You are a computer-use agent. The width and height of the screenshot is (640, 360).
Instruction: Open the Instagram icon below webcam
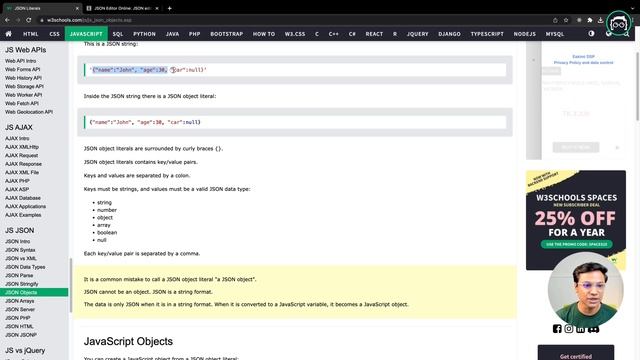[569, 329]
